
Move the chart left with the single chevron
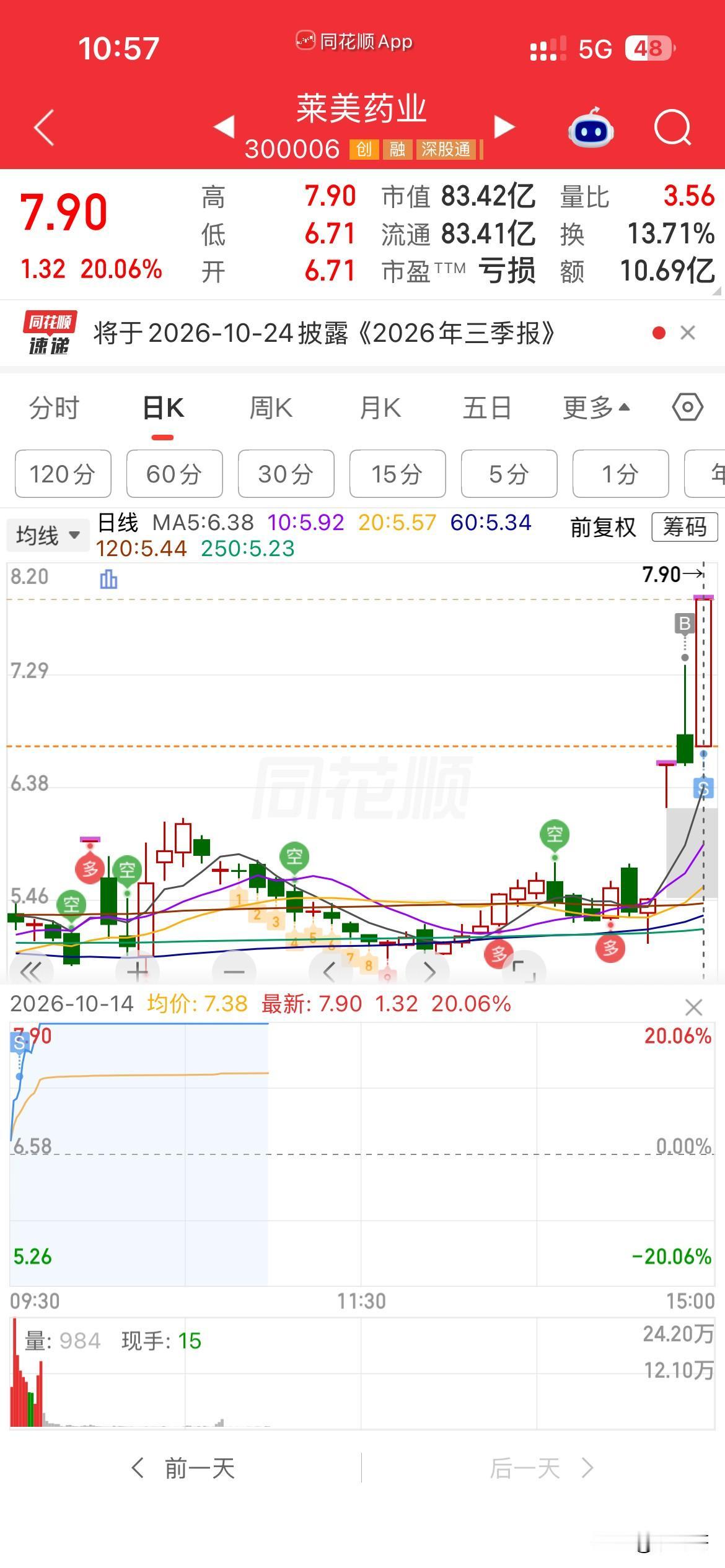click(330, 972)
